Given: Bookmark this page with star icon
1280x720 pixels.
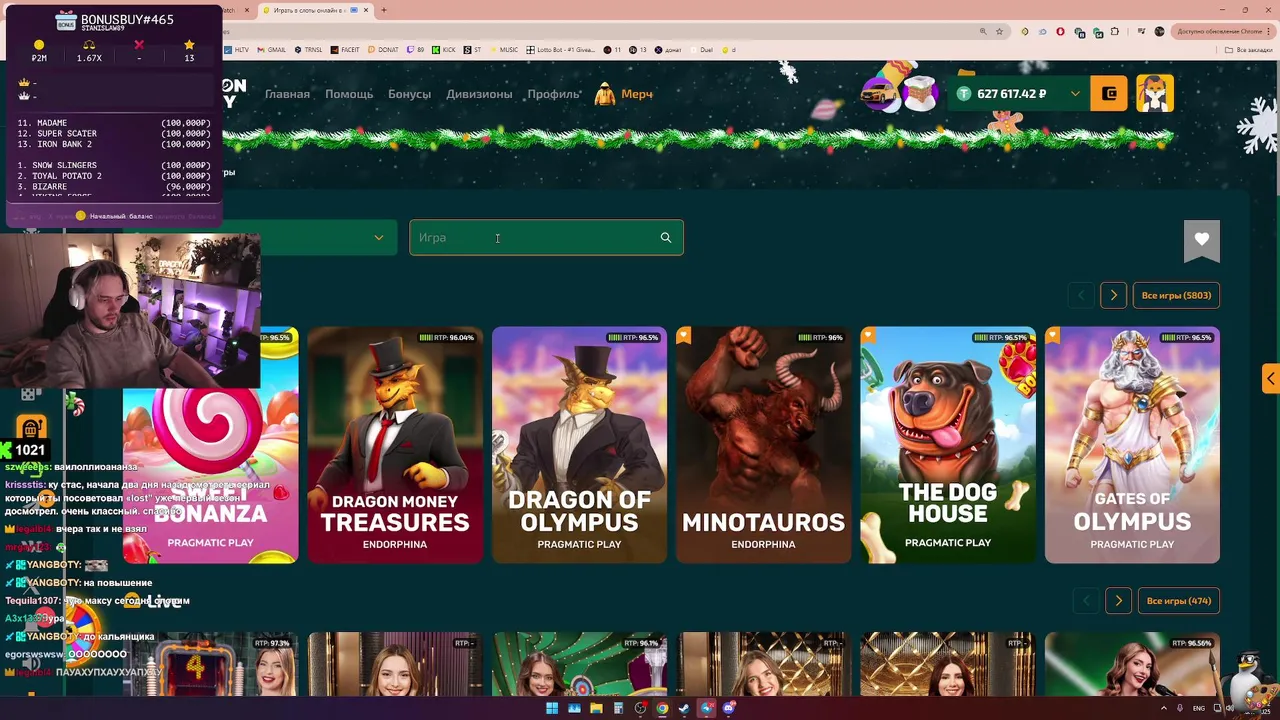Looking at the screenshot, I should pyautogui.click(x=999, y=31).
